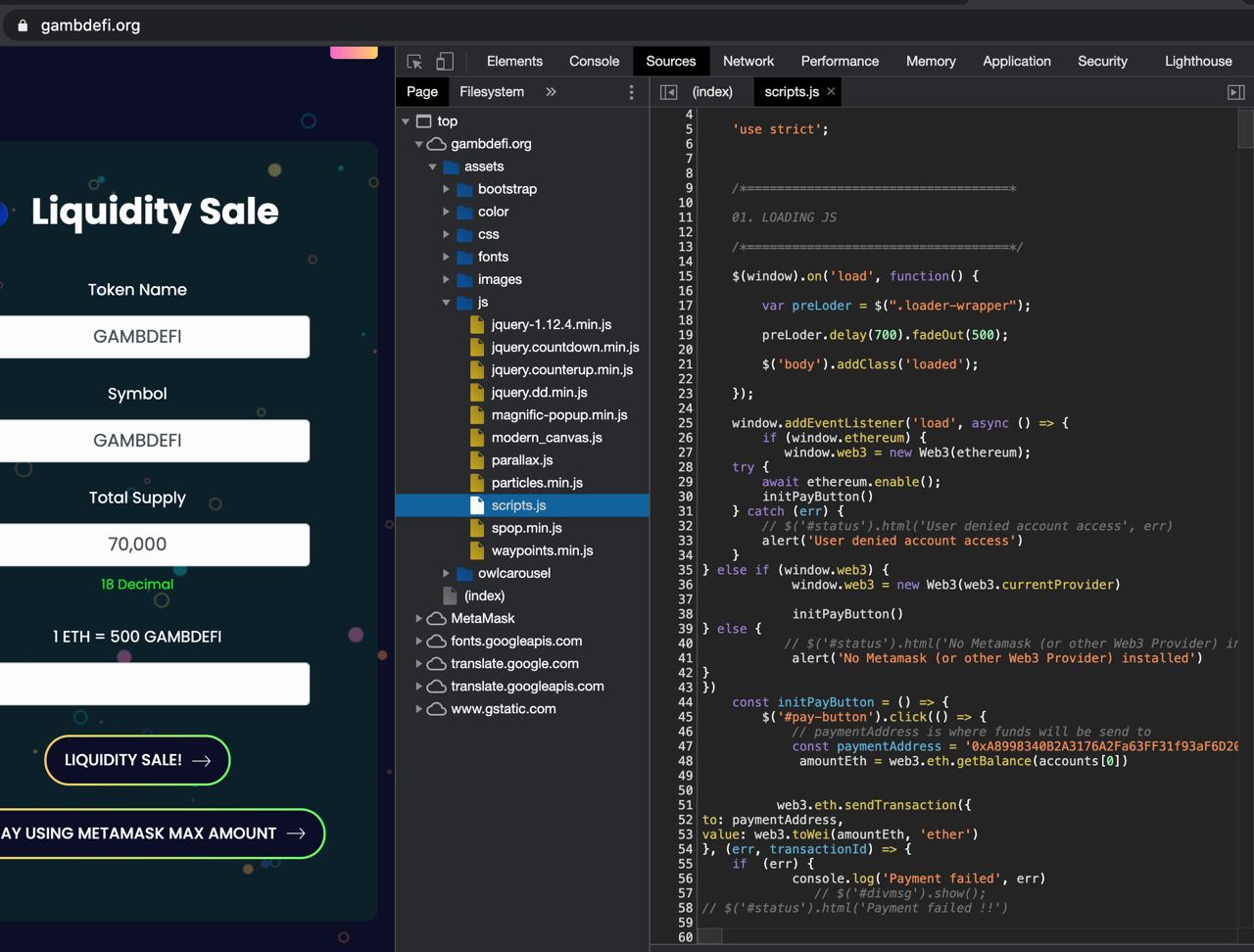Expand the images folder
Screen dimensions: 1254x952
coord(446,279)
